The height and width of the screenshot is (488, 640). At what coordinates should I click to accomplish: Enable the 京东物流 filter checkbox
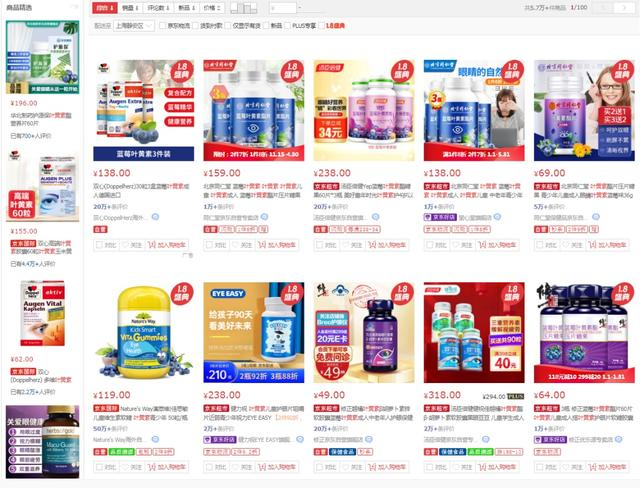click(x=162, y=26)
